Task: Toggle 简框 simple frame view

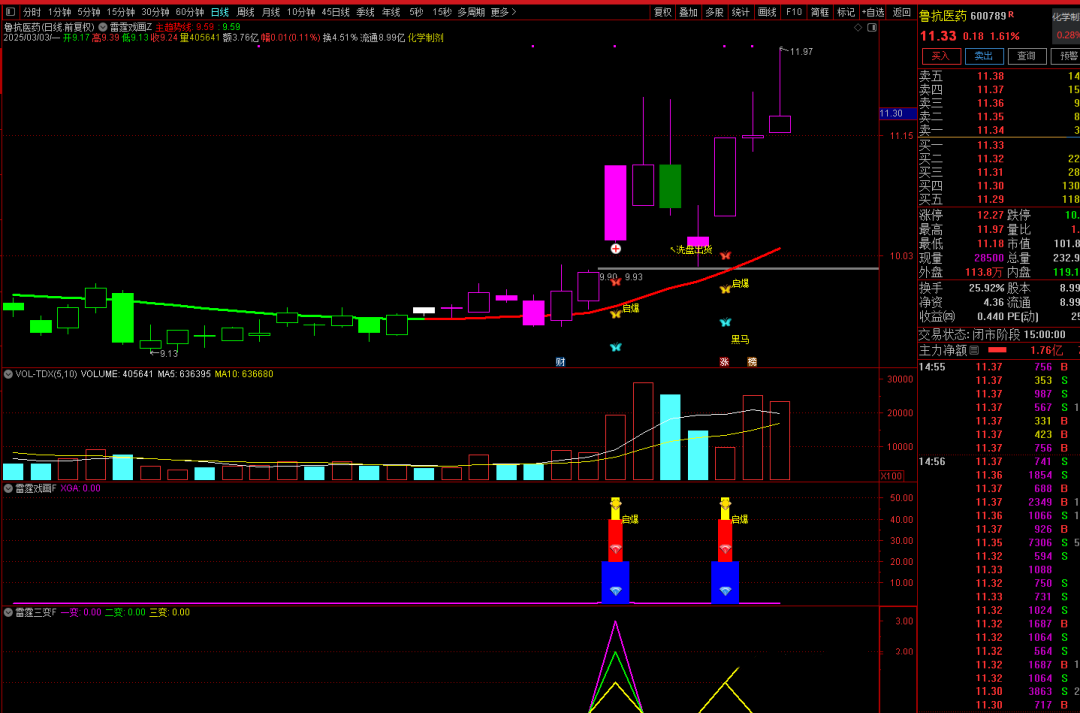Action: (819, 12)
